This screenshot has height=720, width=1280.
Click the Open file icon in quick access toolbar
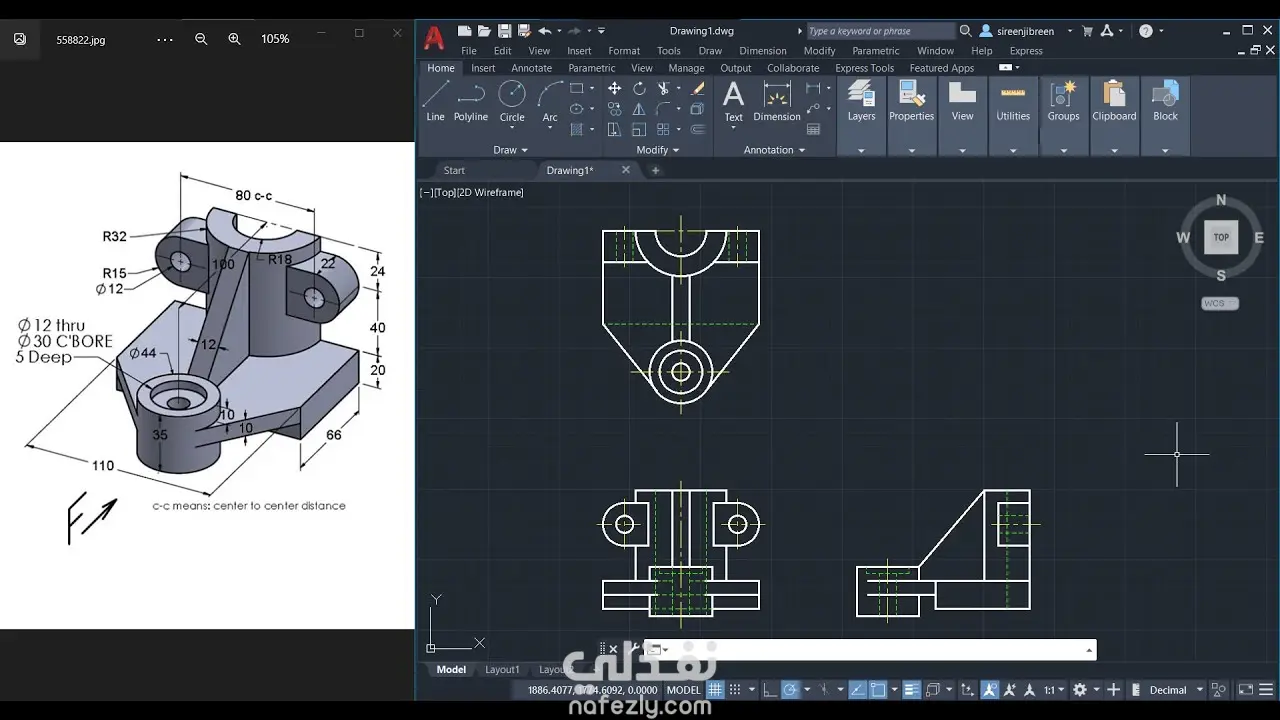click(484, 31)
